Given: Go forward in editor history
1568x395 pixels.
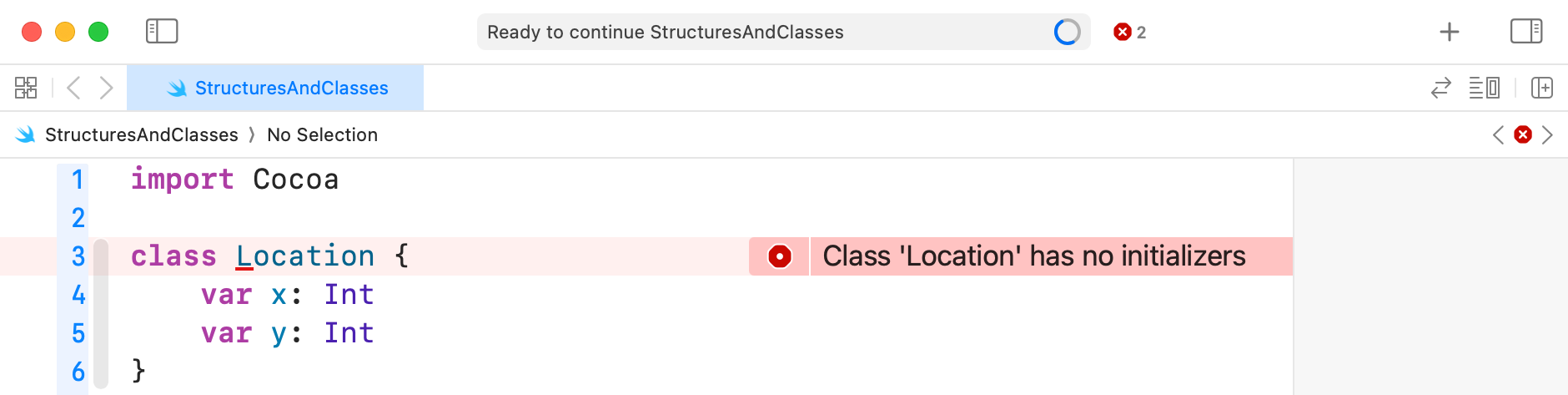Looking at the screenshot, I should (x=106, y=88).
